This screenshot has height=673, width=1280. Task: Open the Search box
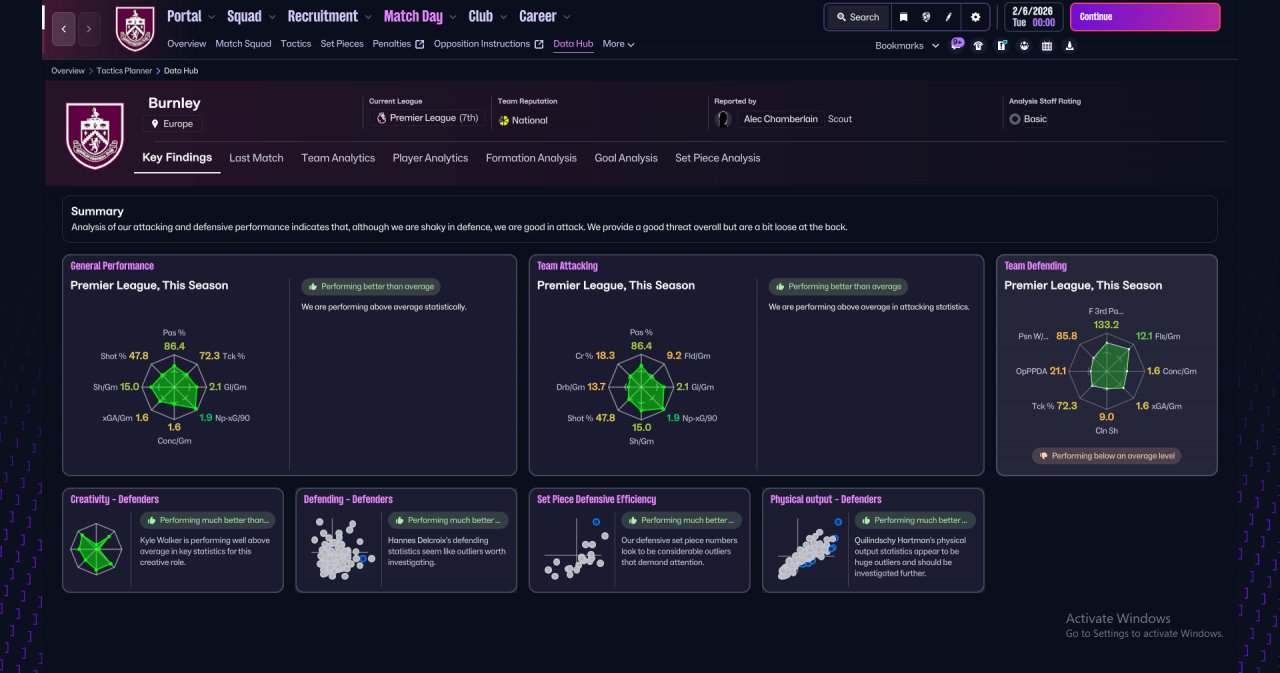[x=858, y=17]
